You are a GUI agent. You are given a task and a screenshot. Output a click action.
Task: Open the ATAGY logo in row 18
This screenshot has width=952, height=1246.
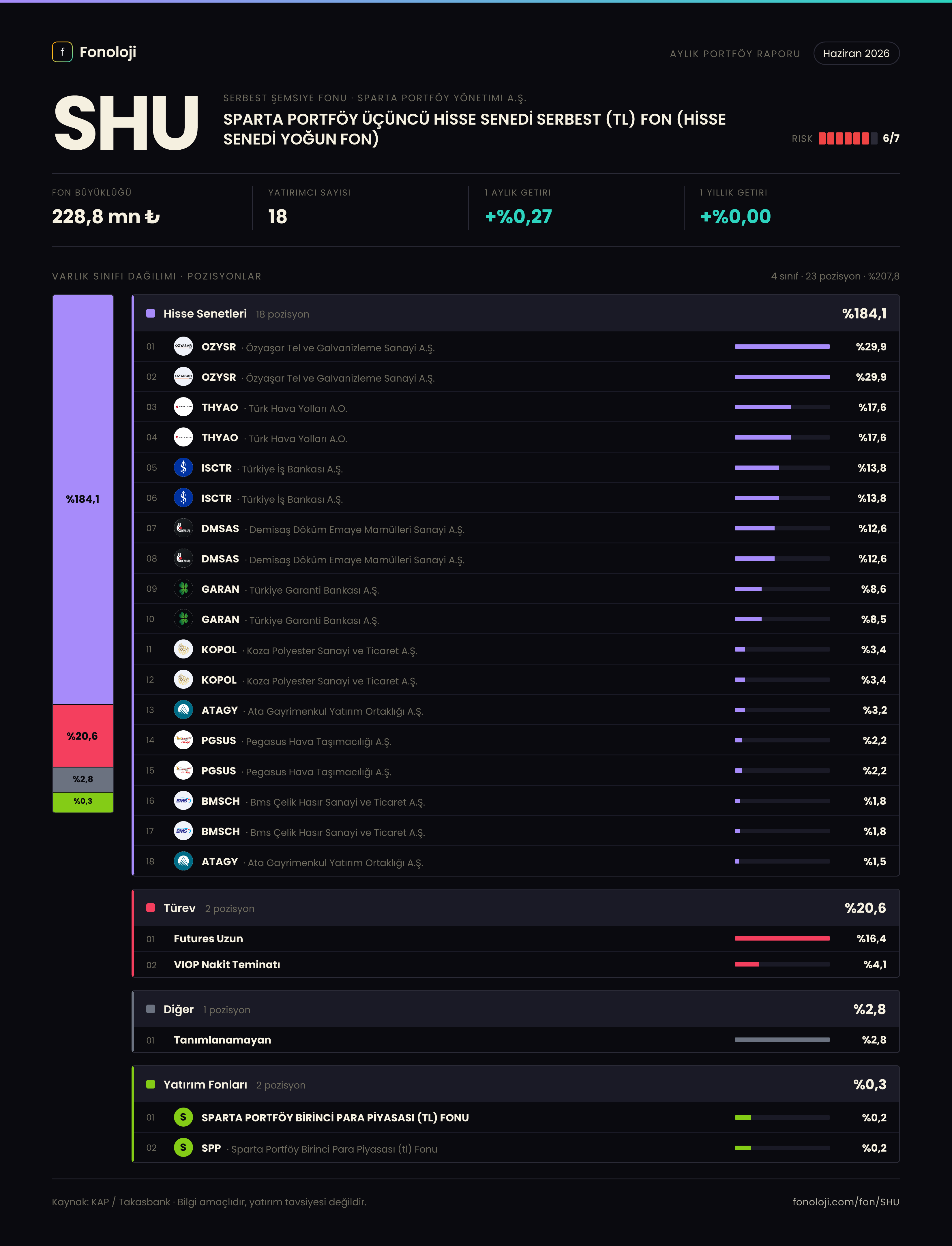pos(183,862)
